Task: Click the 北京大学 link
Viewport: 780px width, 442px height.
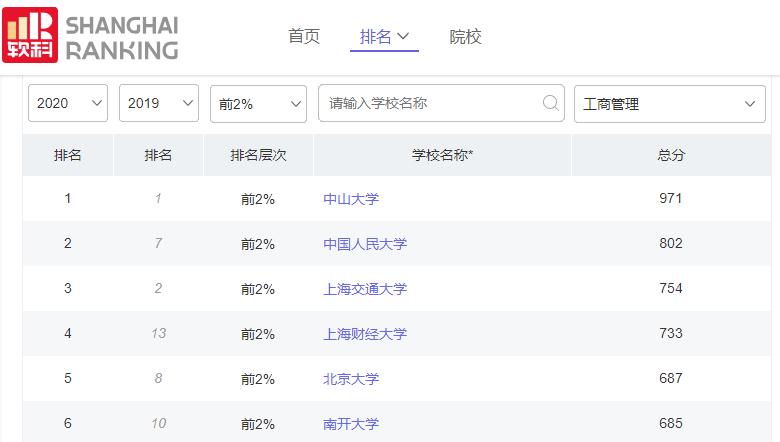Action: click(351, 379)
